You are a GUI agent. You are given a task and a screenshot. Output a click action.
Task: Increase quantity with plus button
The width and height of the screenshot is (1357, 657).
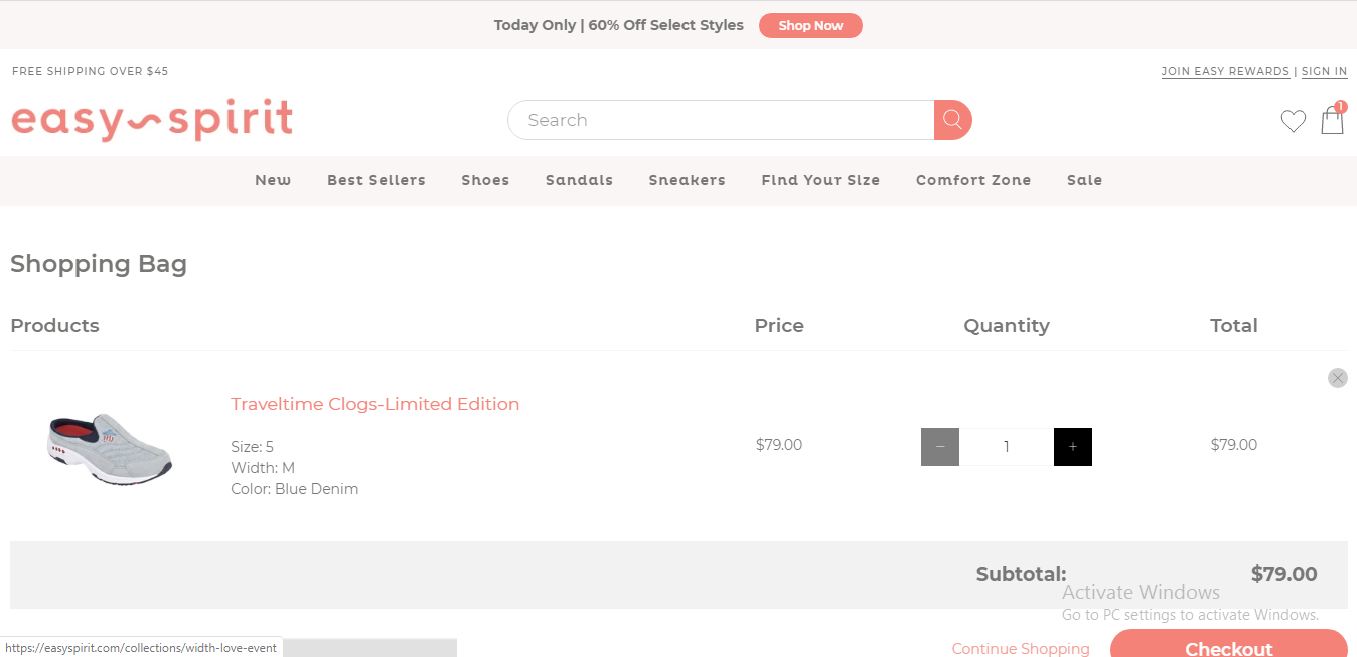pos(1073,447)
